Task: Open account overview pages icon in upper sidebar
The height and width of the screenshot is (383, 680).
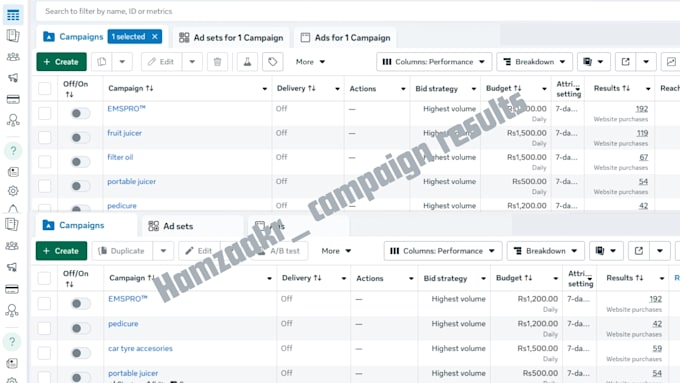Action: pos(13,36)
